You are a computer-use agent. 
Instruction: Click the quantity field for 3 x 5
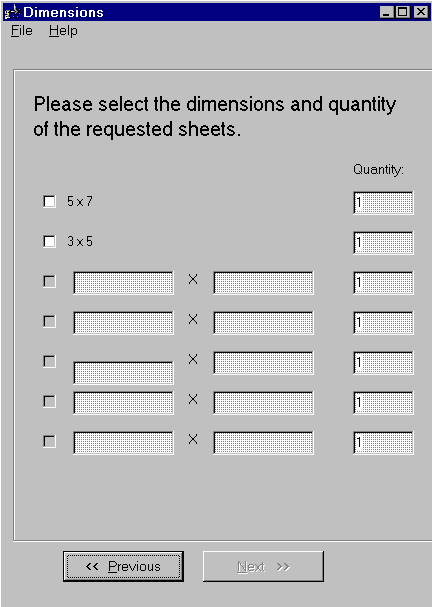[x=383, y=243]
